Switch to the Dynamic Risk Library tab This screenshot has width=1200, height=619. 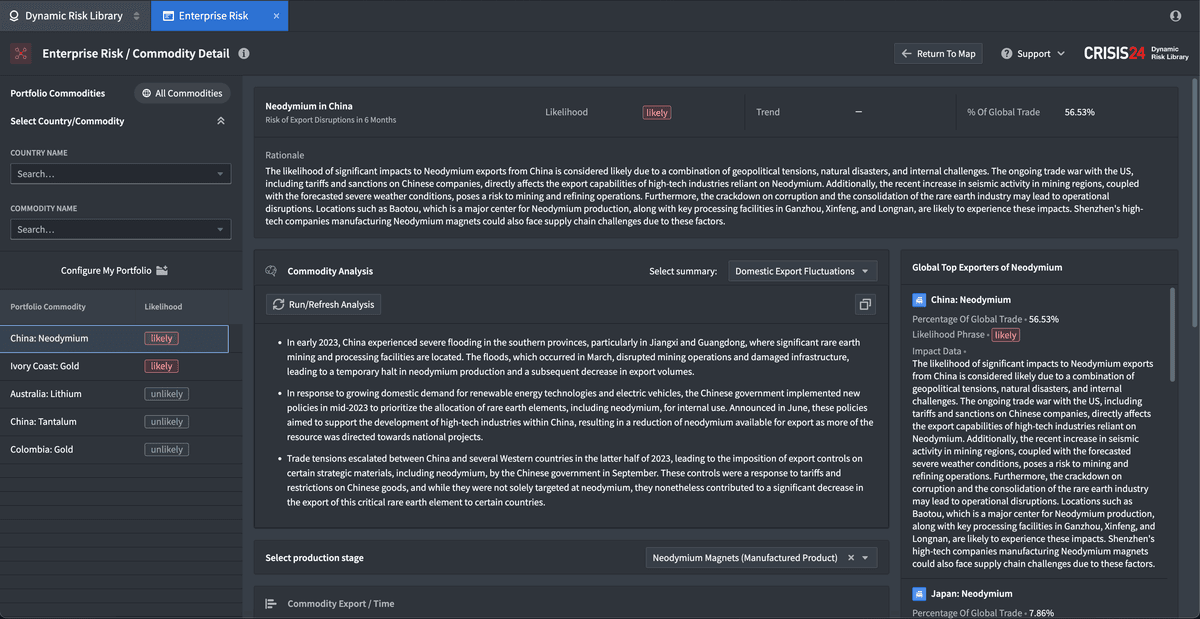74,16
